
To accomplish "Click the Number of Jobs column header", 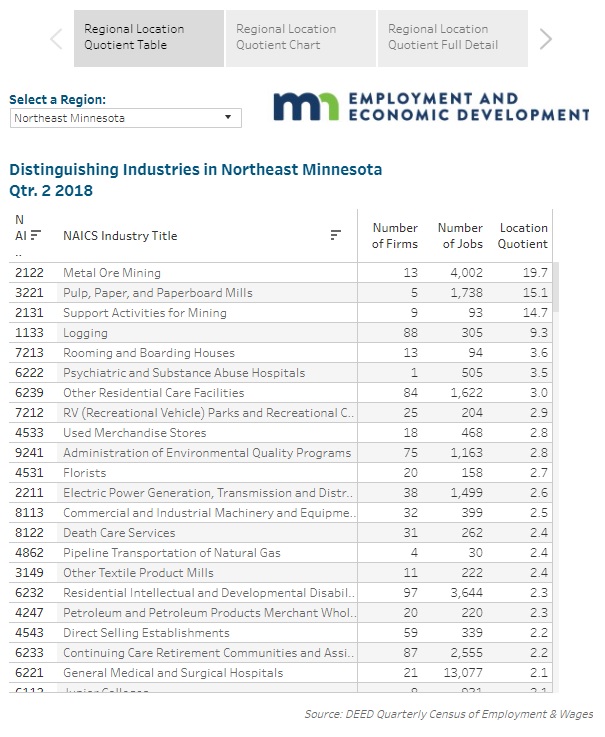I will point(460,236).
